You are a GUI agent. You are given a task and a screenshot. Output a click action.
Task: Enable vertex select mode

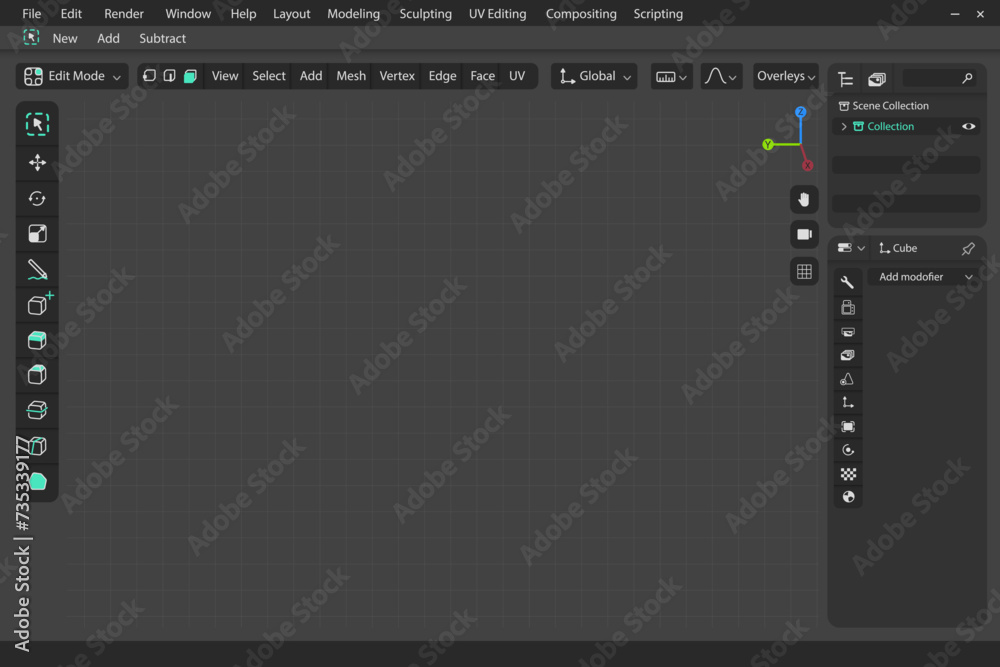tap(149, 76)
